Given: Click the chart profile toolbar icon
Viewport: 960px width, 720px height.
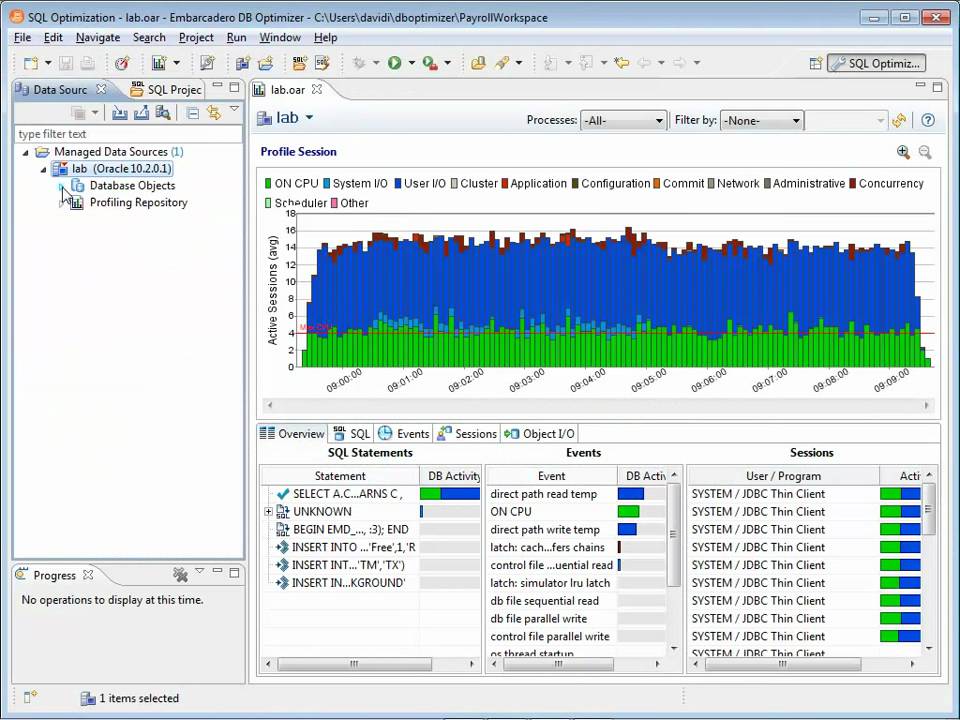Looking at the screenshot, I should click(x=159, y=63).
